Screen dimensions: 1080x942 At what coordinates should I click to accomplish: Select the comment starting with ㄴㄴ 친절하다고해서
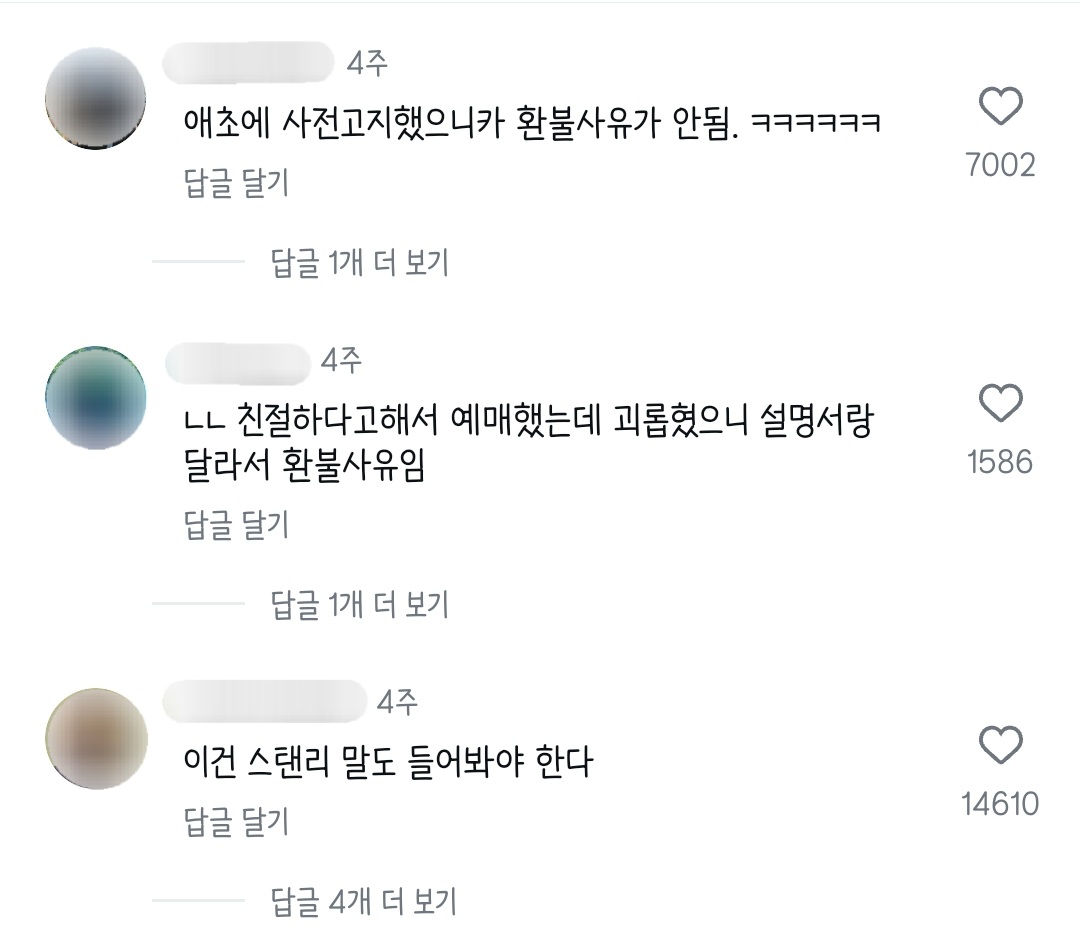[x=528, y=443]
